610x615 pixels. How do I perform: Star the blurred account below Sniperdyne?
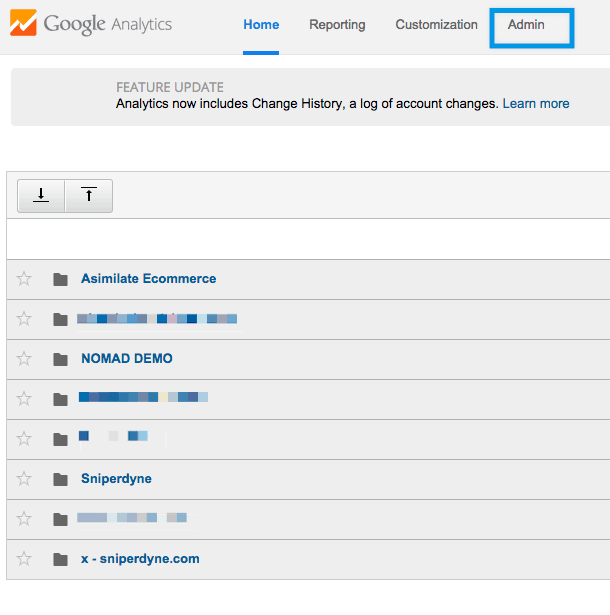point(24,519)
